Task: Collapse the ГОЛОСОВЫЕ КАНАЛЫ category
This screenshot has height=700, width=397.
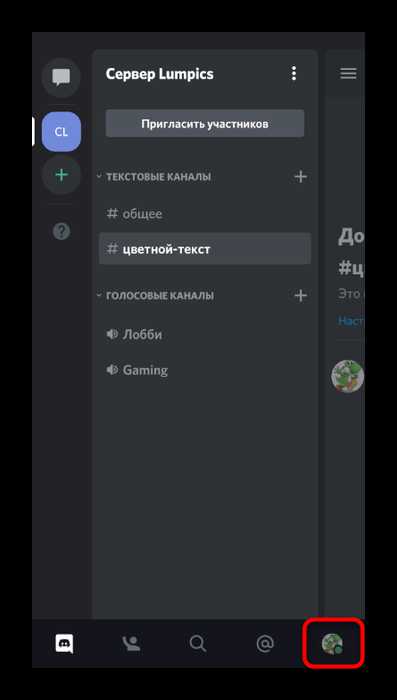Action: 156,296
